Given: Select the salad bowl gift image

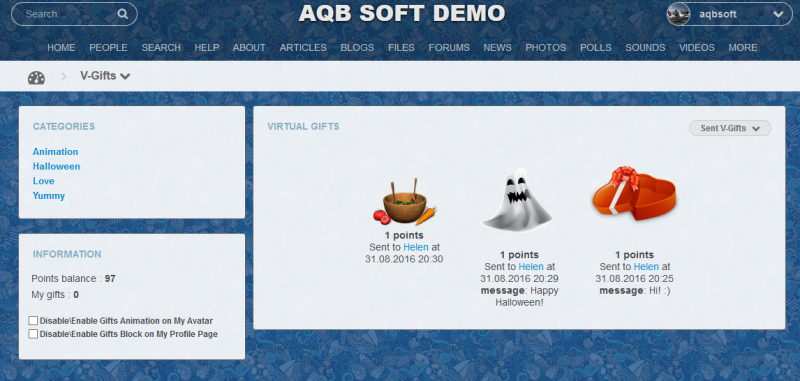Looking at the screenshot, I should click(404, 202).
